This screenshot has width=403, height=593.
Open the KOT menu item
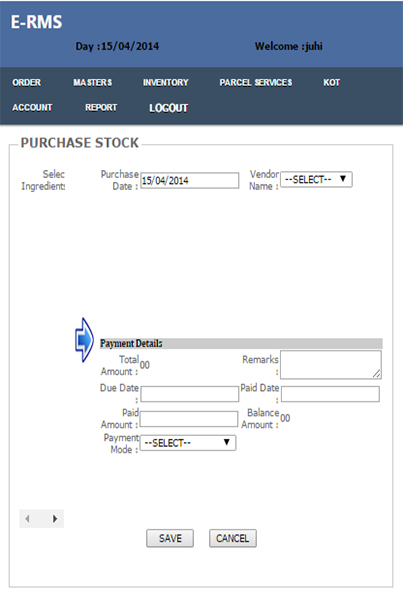[332, 82]
